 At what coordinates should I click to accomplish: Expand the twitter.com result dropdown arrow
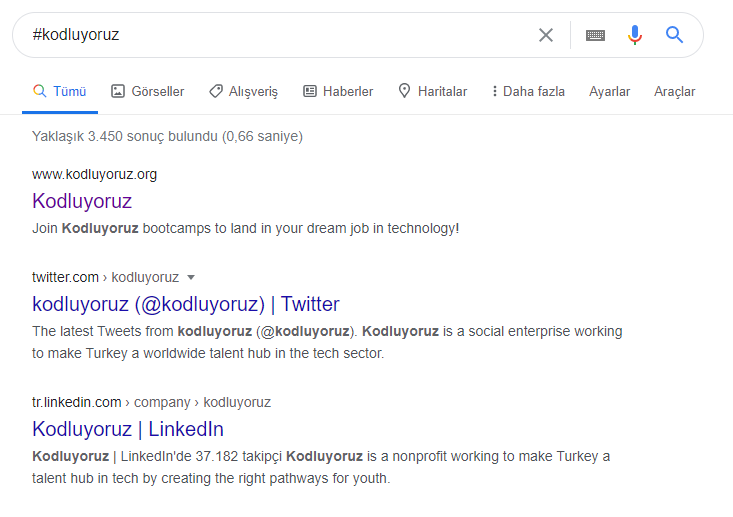(x=191, y=277)
